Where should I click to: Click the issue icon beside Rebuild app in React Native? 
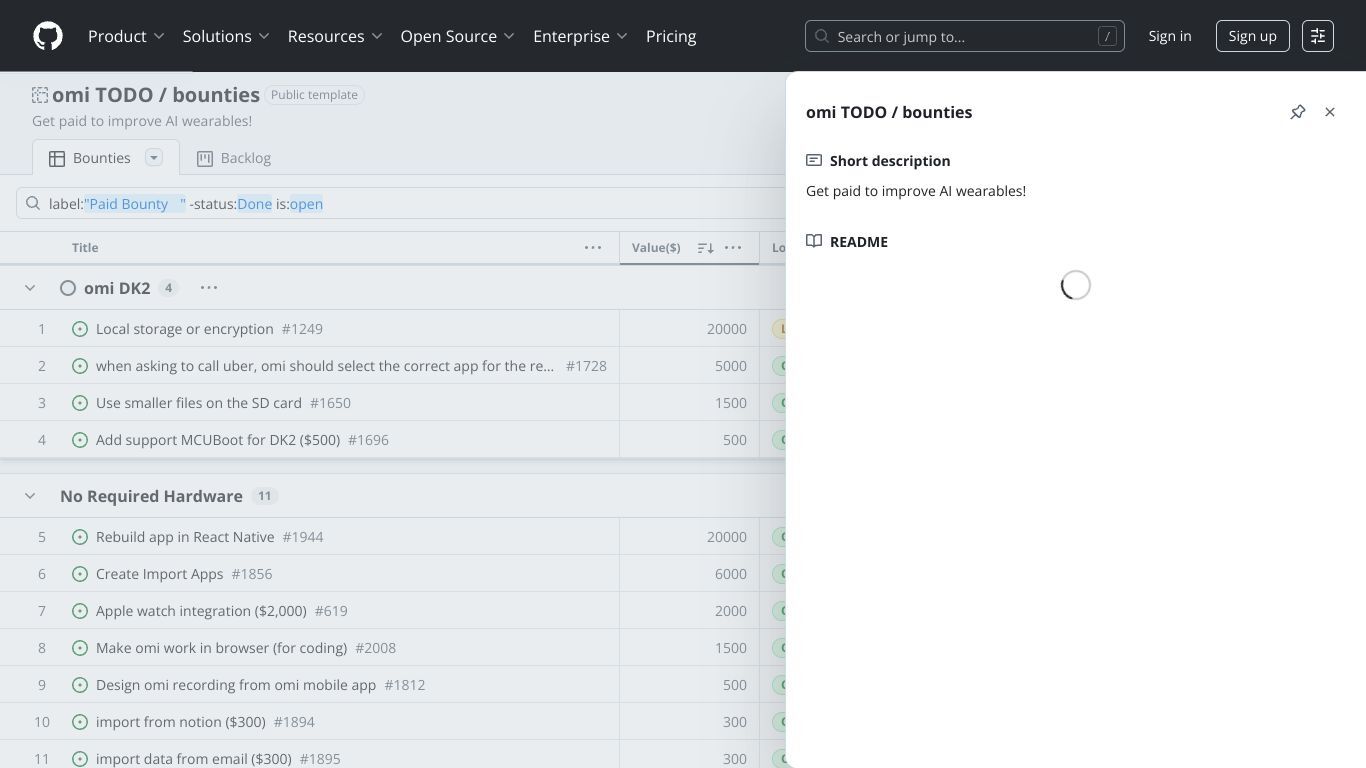(80, 537)
